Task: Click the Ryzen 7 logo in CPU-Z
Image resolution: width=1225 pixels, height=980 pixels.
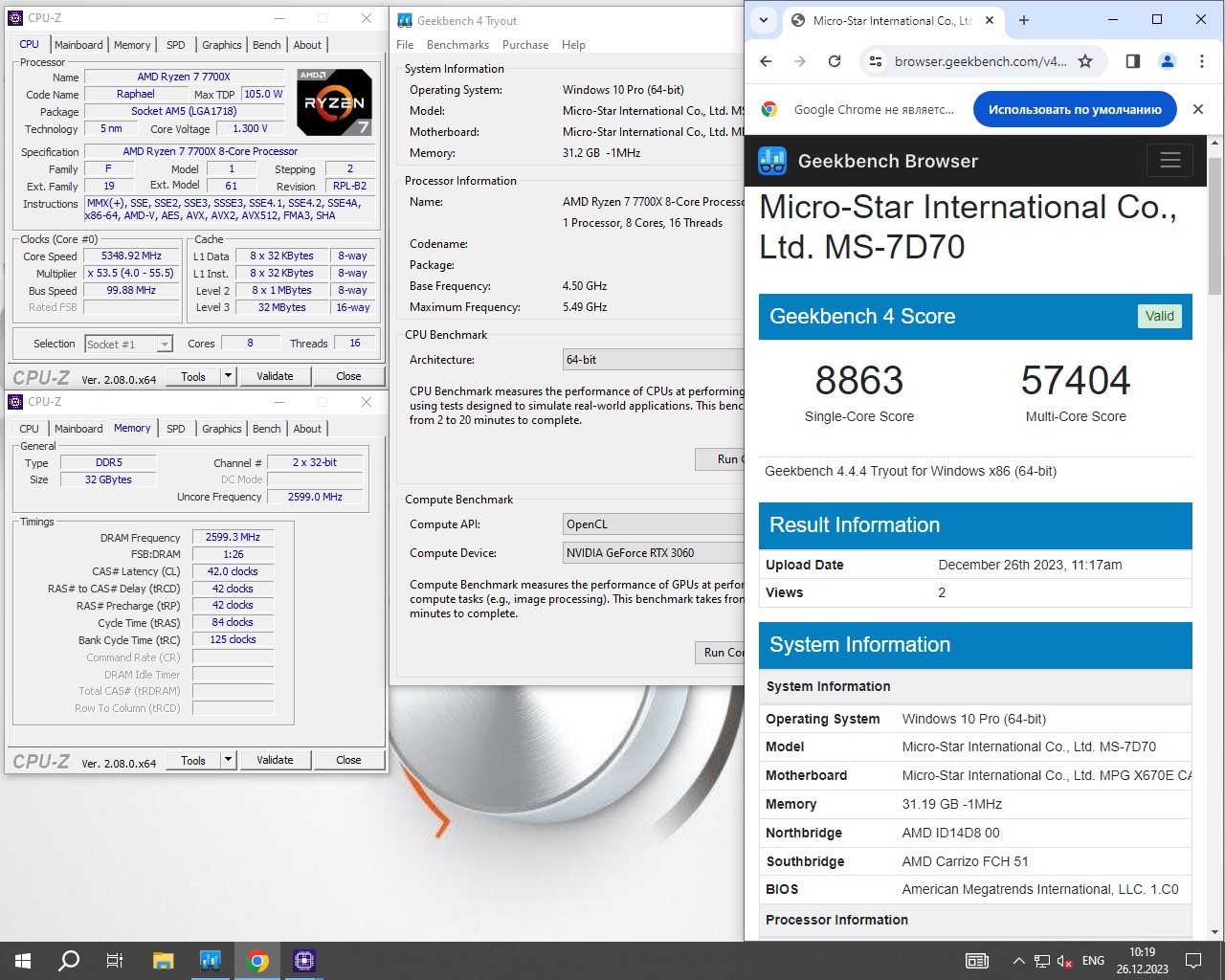Action: pos(334,101)
